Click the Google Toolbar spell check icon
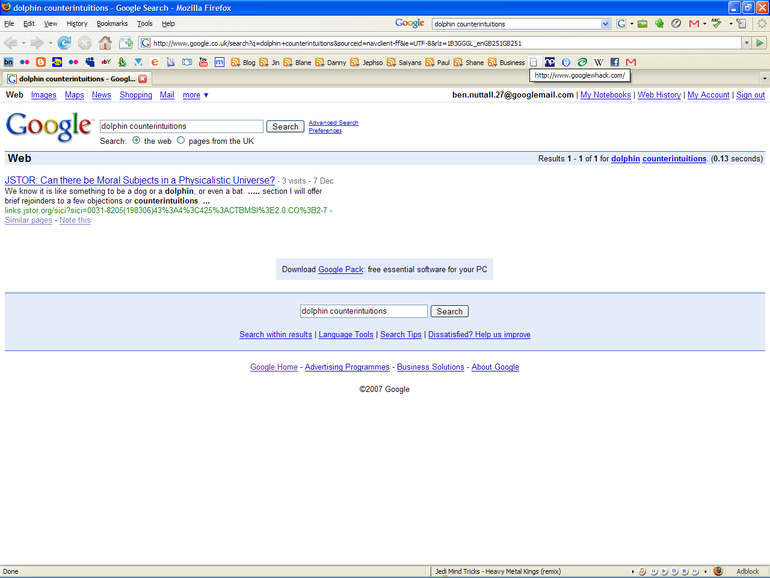This screenshot has width=770, height=578. 716,24
